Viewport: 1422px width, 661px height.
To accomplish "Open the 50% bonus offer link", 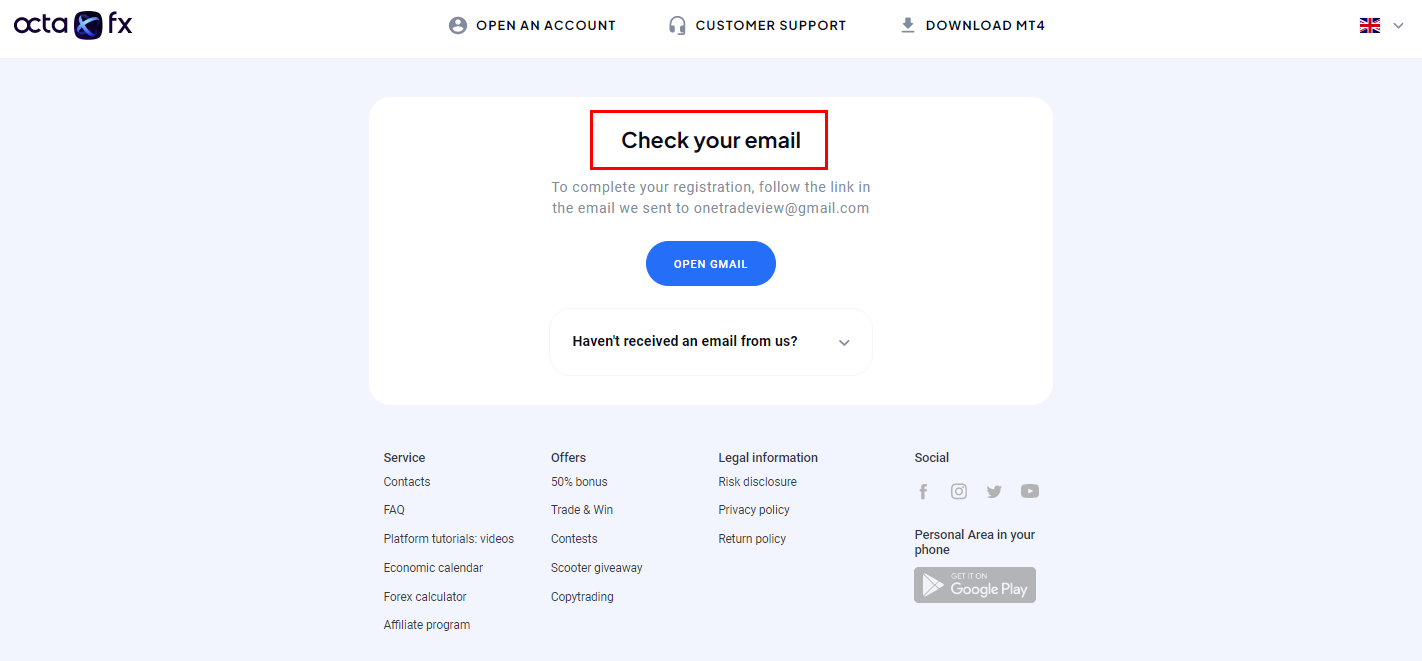I will tap(579, 482).
